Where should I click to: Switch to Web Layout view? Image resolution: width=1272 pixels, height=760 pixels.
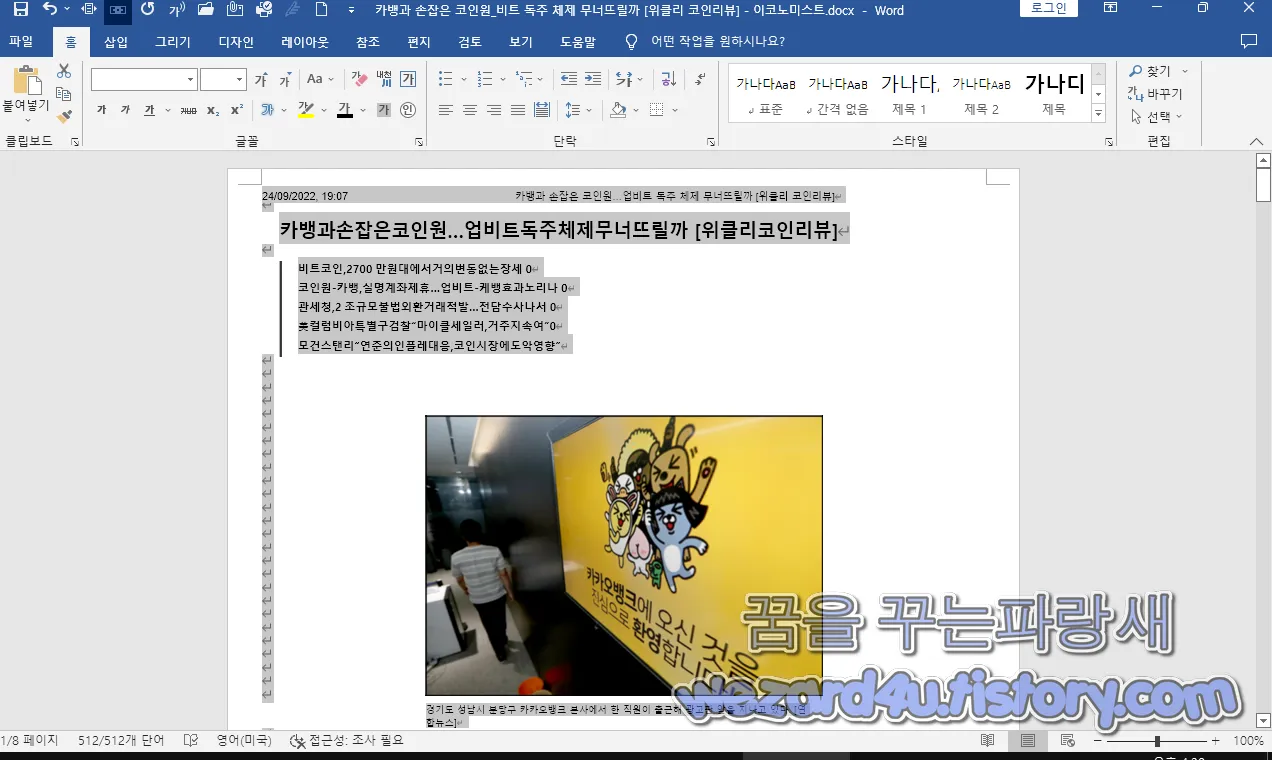point(1067,741)
